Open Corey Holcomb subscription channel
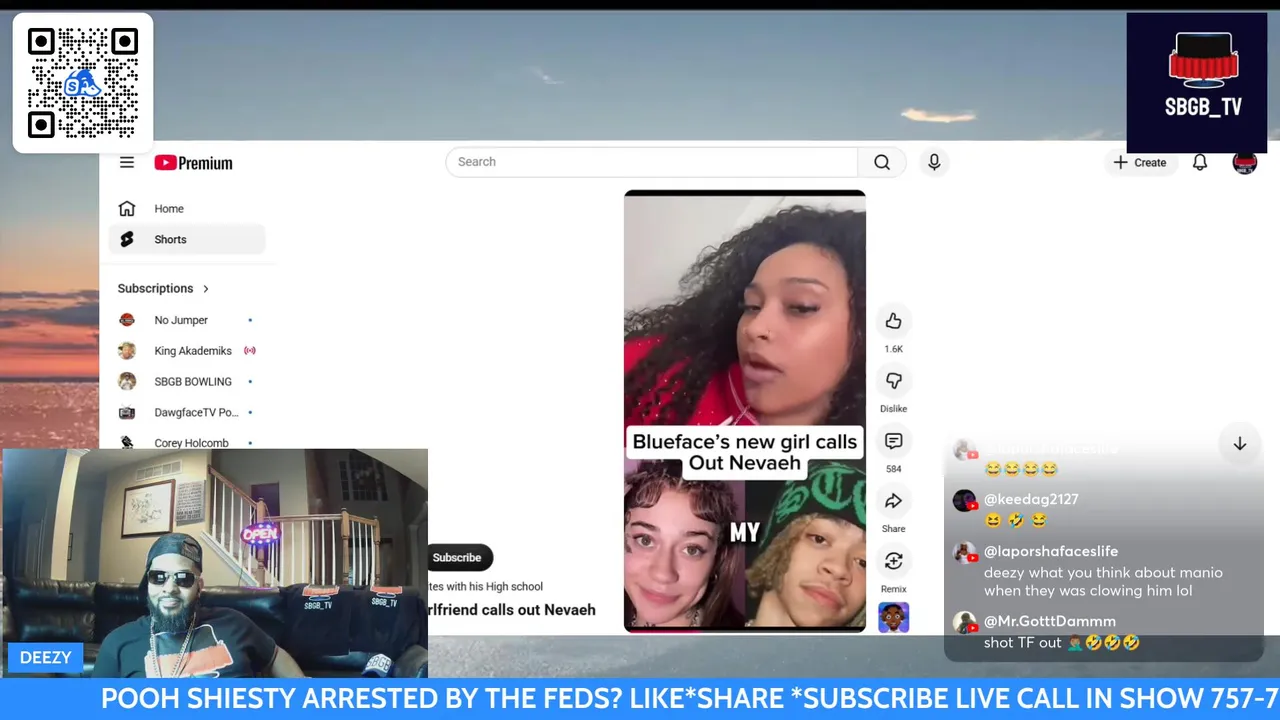The width and height of the screenshot is (1280, 720). (x=186, y=442)
